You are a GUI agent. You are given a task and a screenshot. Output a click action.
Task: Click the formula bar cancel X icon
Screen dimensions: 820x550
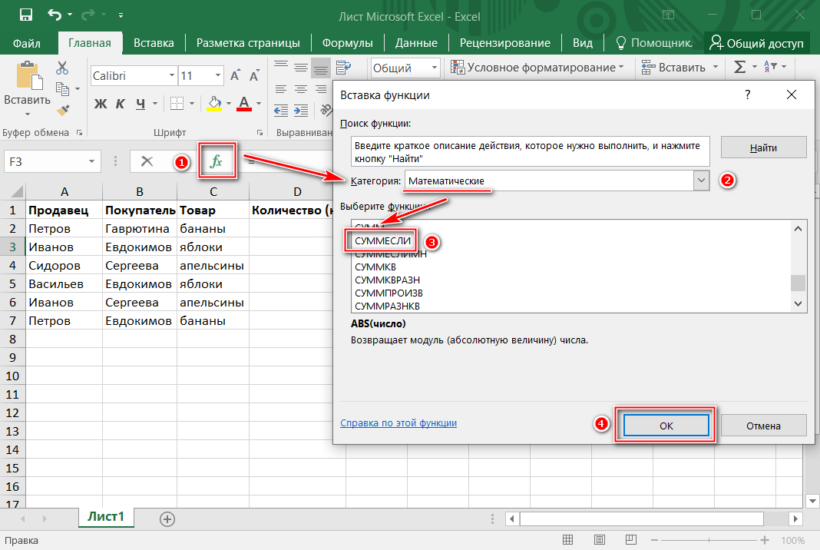point(147,161)
